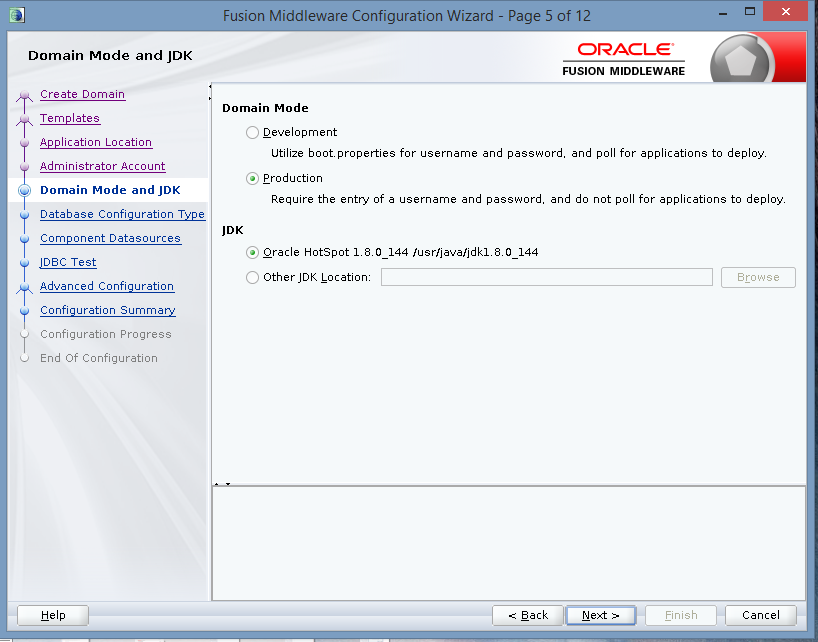Choose Oracle HotSpot 1.8.0_144 JDK option
The image size is (818, 642).
[x=252, y=253]
